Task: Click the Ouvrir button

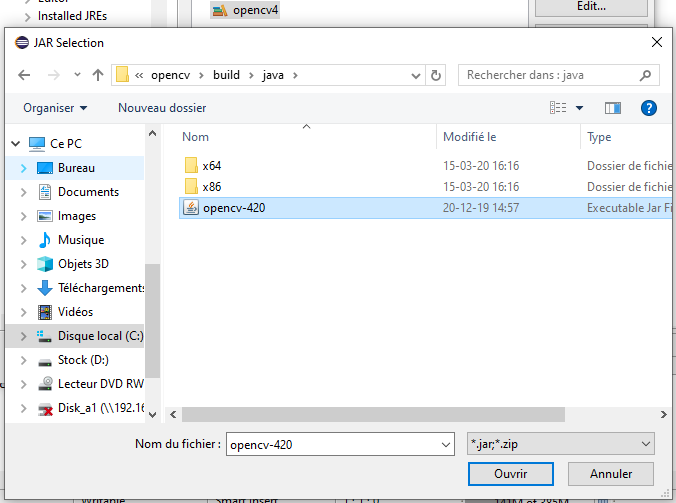Action: [510, 474]
